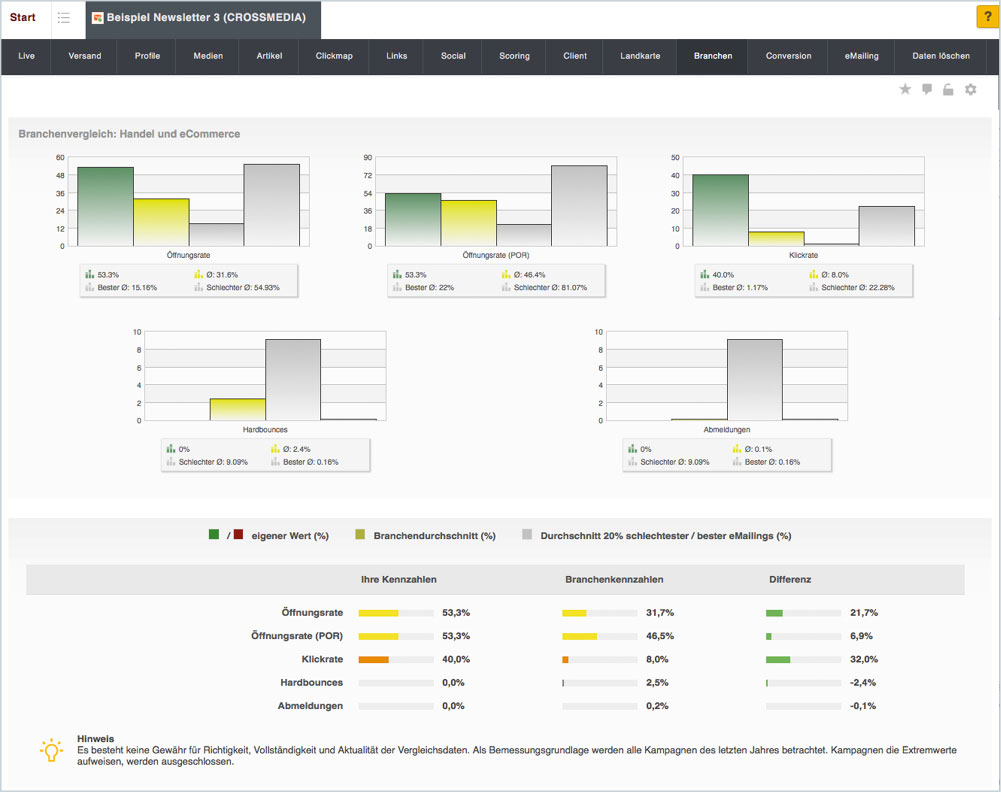Click the lightbulb Hinweis icon
This screenshot has width=1001, height=792.
(50, 751)
